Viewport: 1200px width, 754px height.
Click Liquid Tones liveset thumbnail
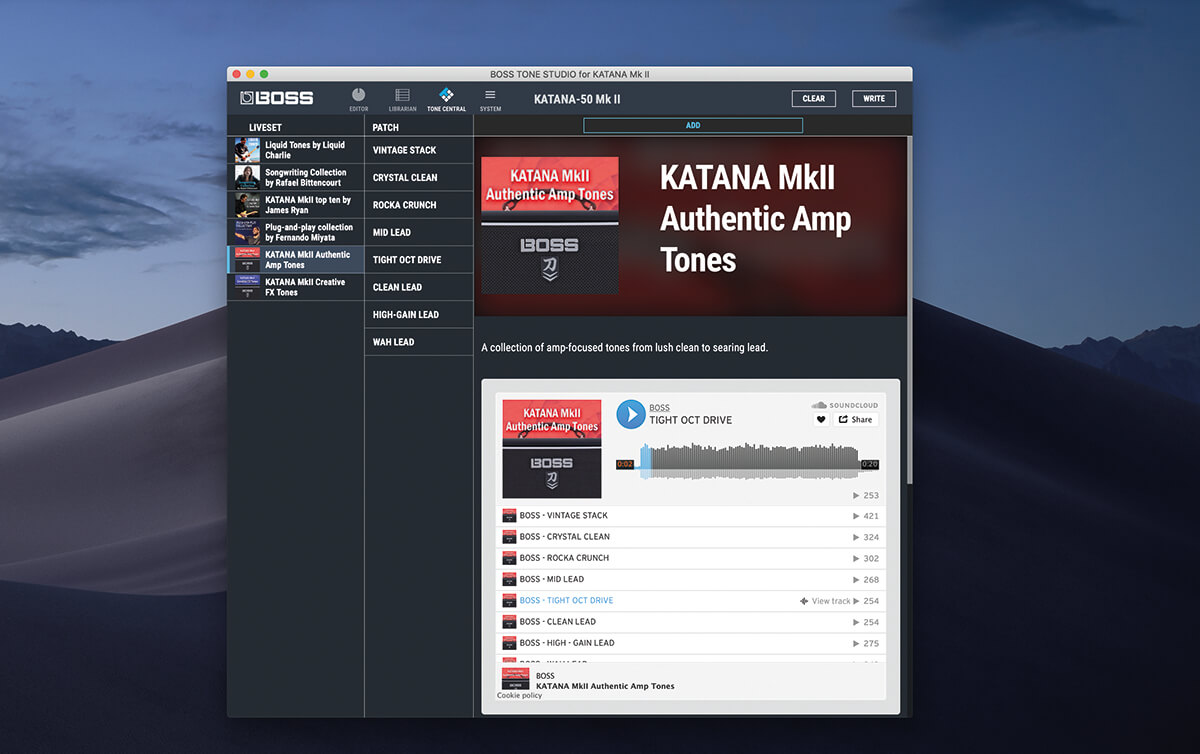point(247,150)
